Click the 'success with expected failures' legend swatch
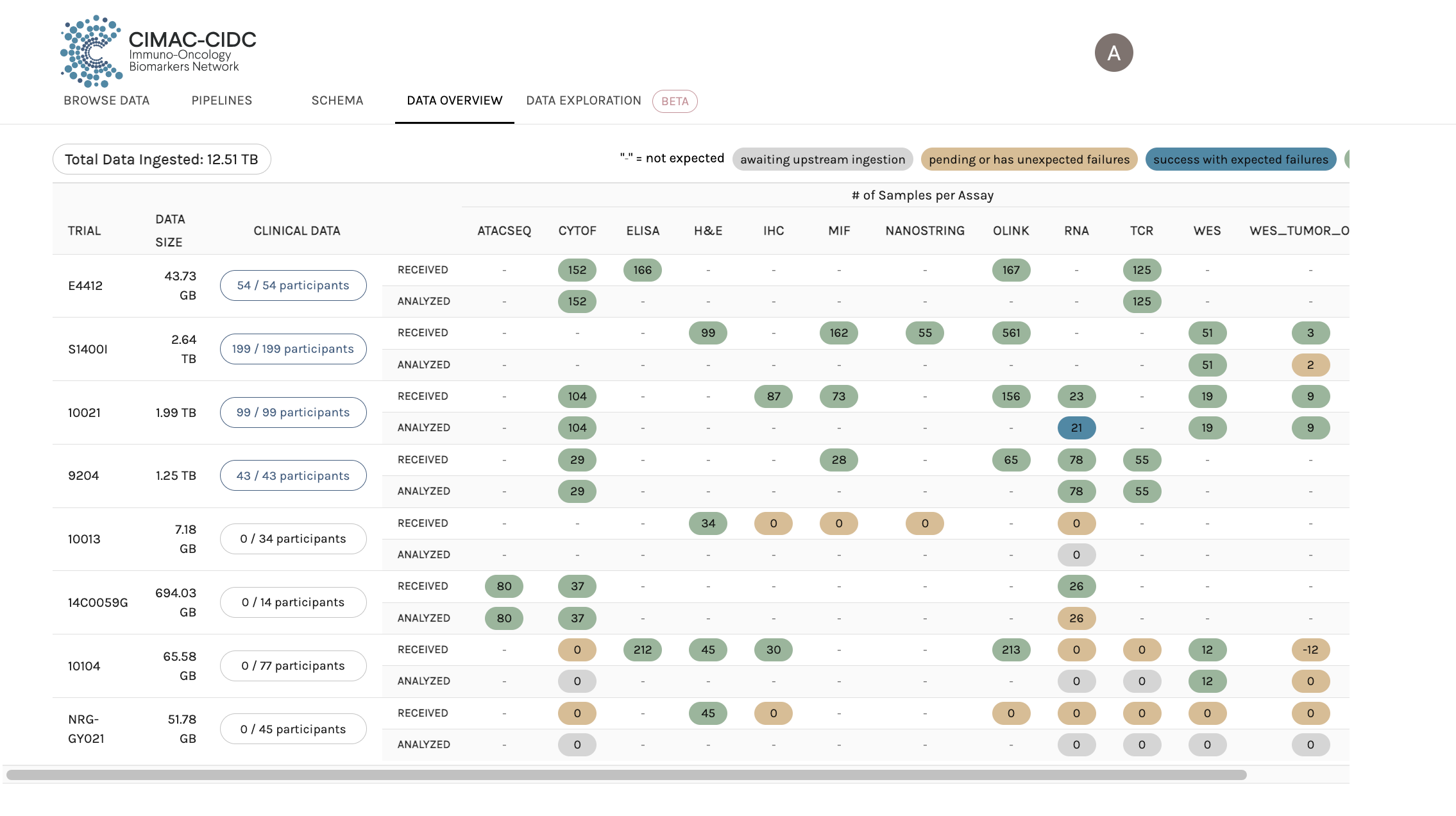 1240,160
